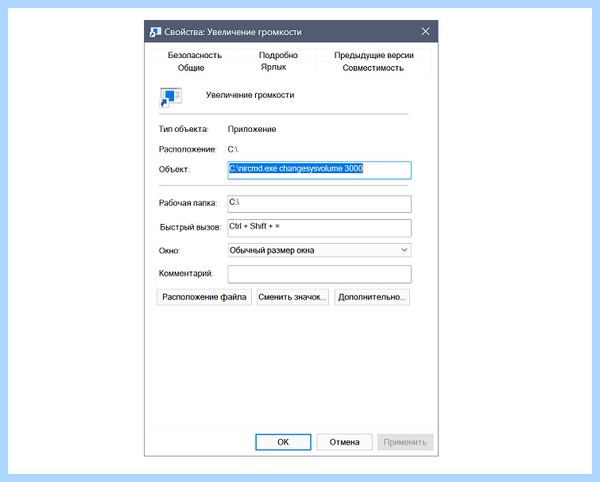Click the Дополнительно button

[372, 297]
